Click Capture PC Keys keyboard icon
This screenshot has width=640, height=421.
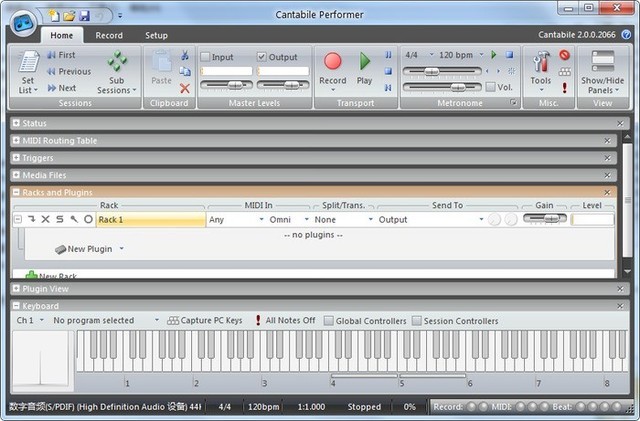click(x=174, y=321)
